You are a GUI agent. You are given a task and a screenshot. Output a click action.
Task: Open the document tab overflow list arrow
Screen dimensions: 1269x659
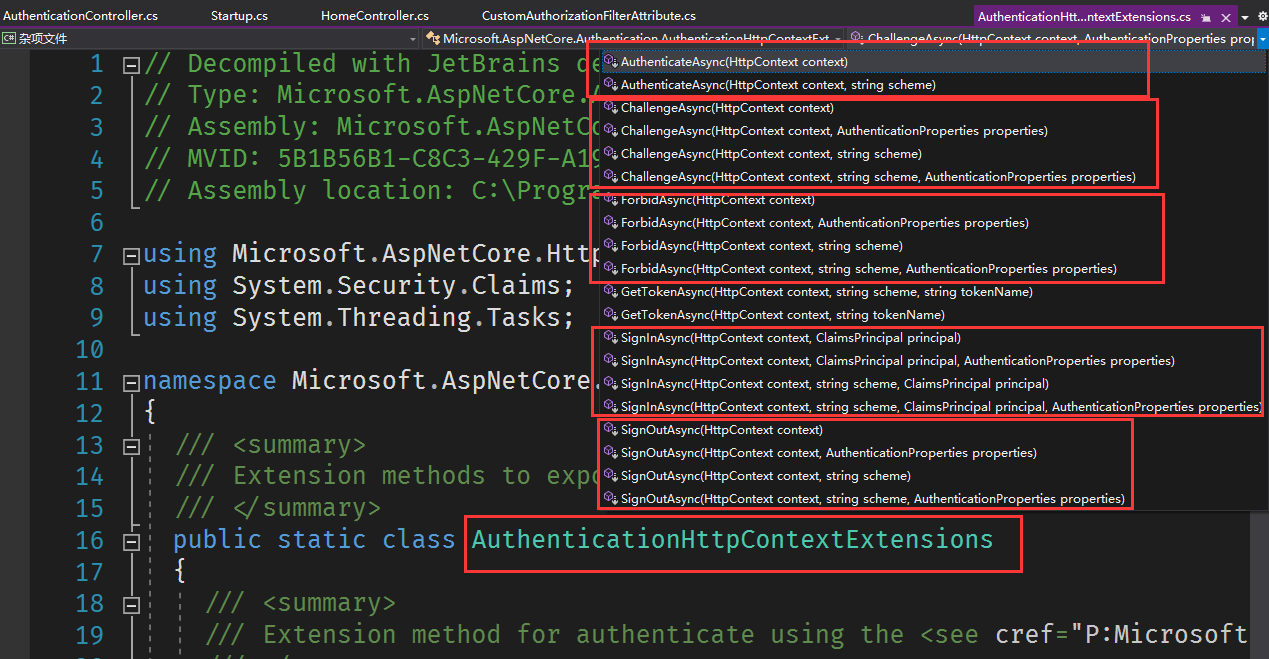(x=1245, y=17)
